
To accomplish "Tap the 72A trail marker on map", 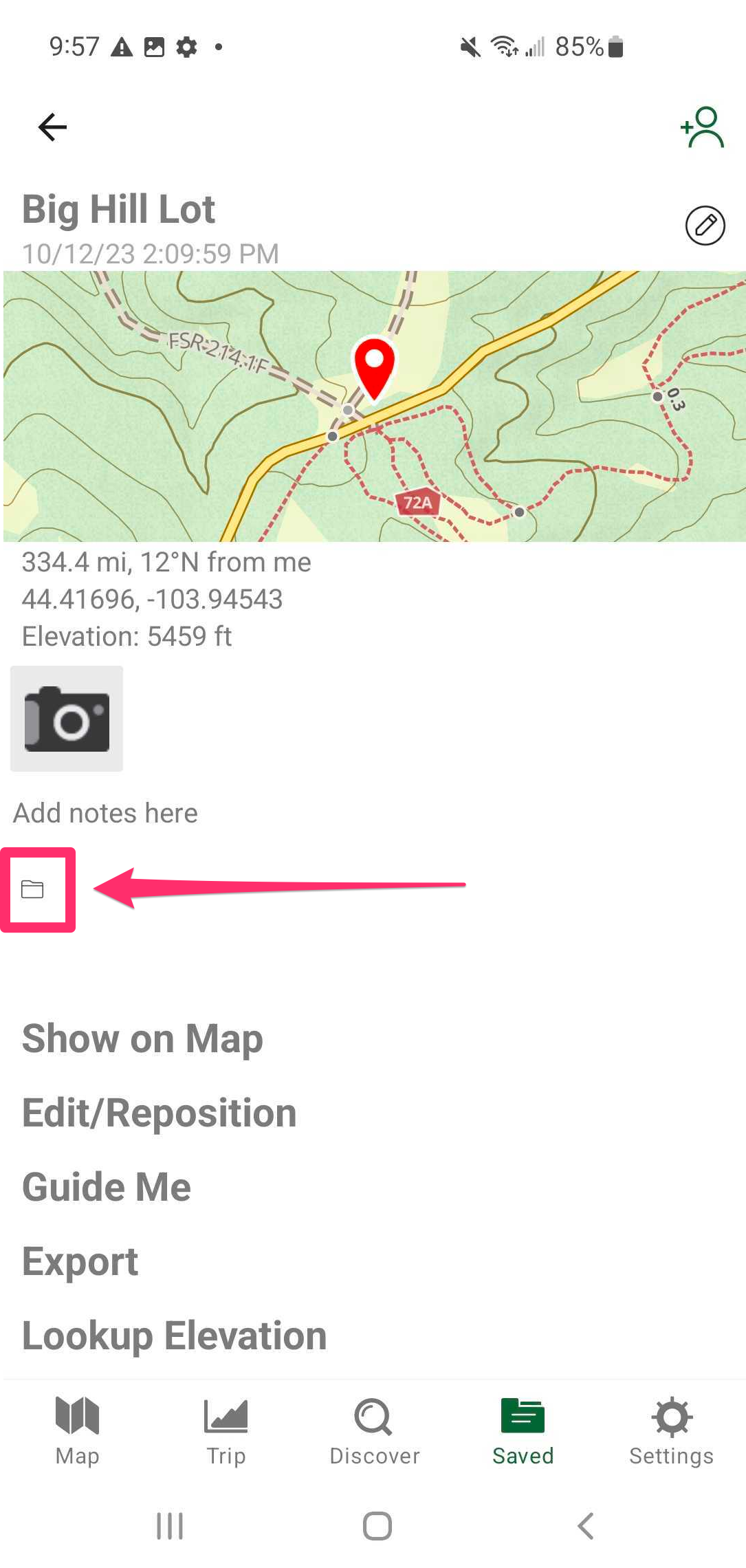I will pos(418,503).
